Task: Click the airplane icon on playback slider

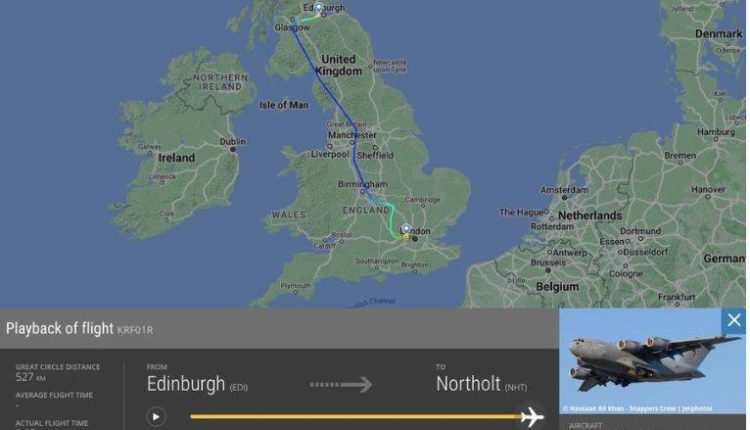Action: [x=532, y=417]
